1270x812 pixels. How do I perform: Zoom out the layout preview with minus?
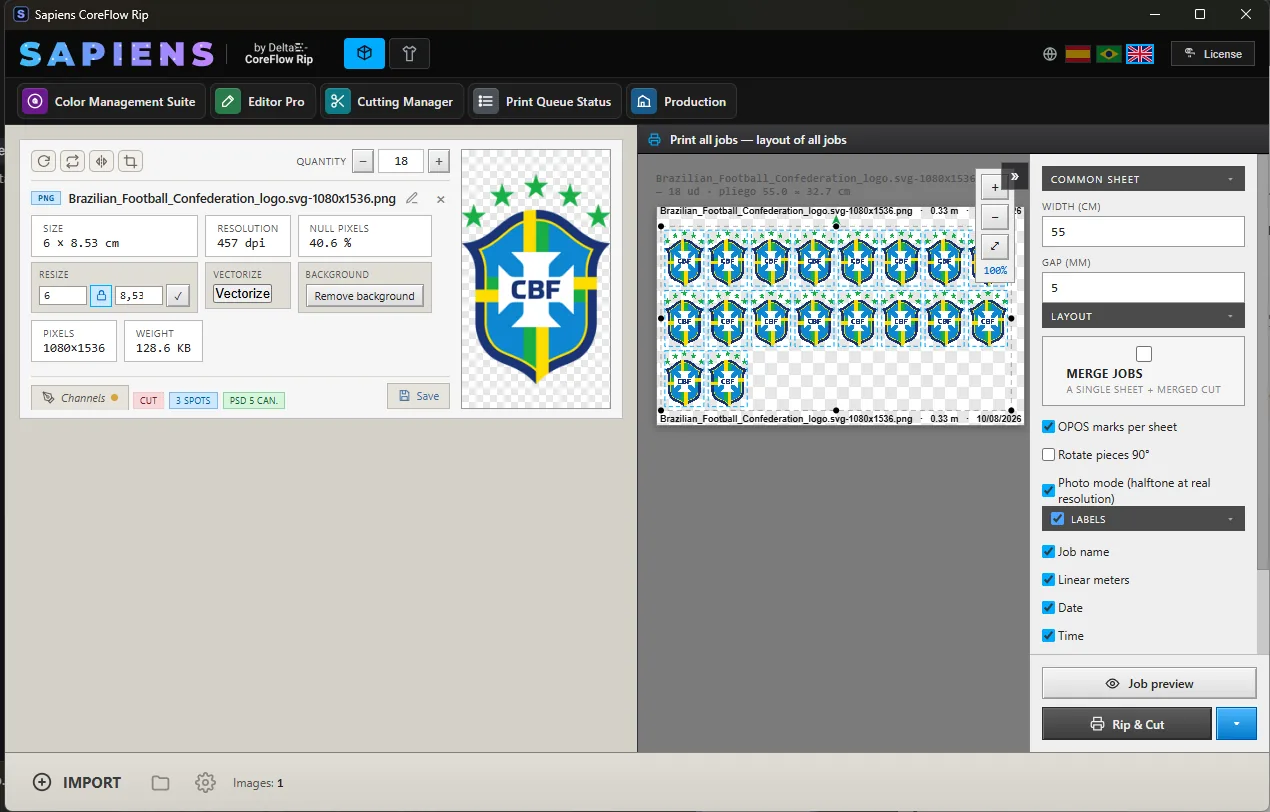pos(994,217)
